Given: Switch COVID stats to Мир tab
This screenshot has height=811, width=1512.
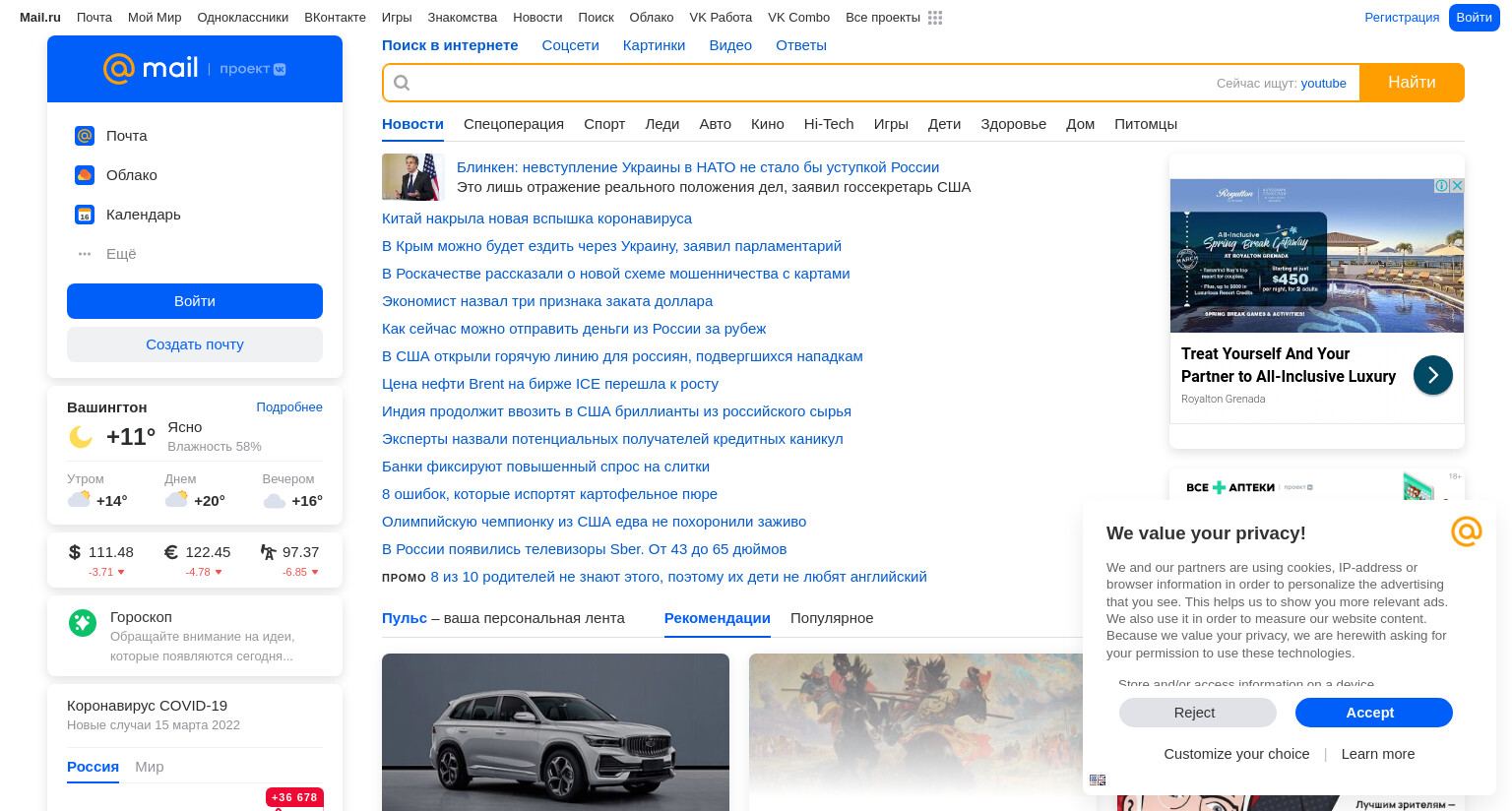Looking at the screenshot, I should point(150,767).
